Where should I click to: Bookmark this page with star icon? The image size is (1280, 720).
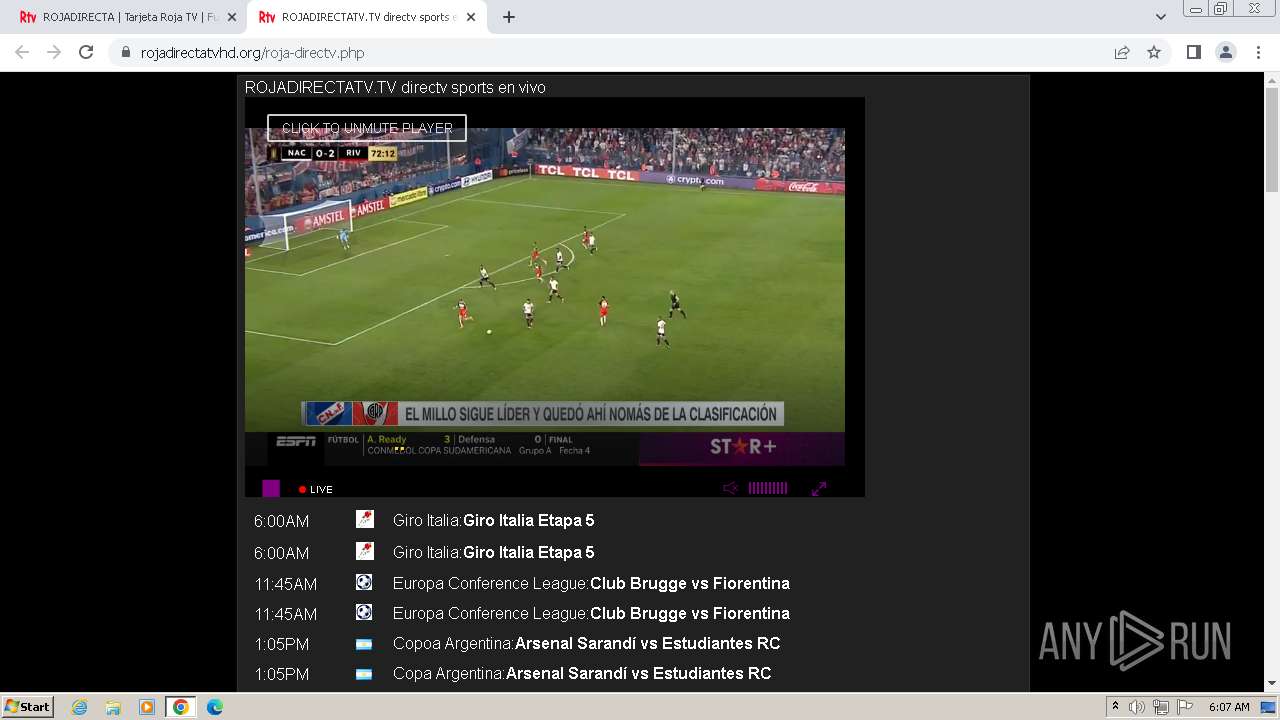(1154, 52)
